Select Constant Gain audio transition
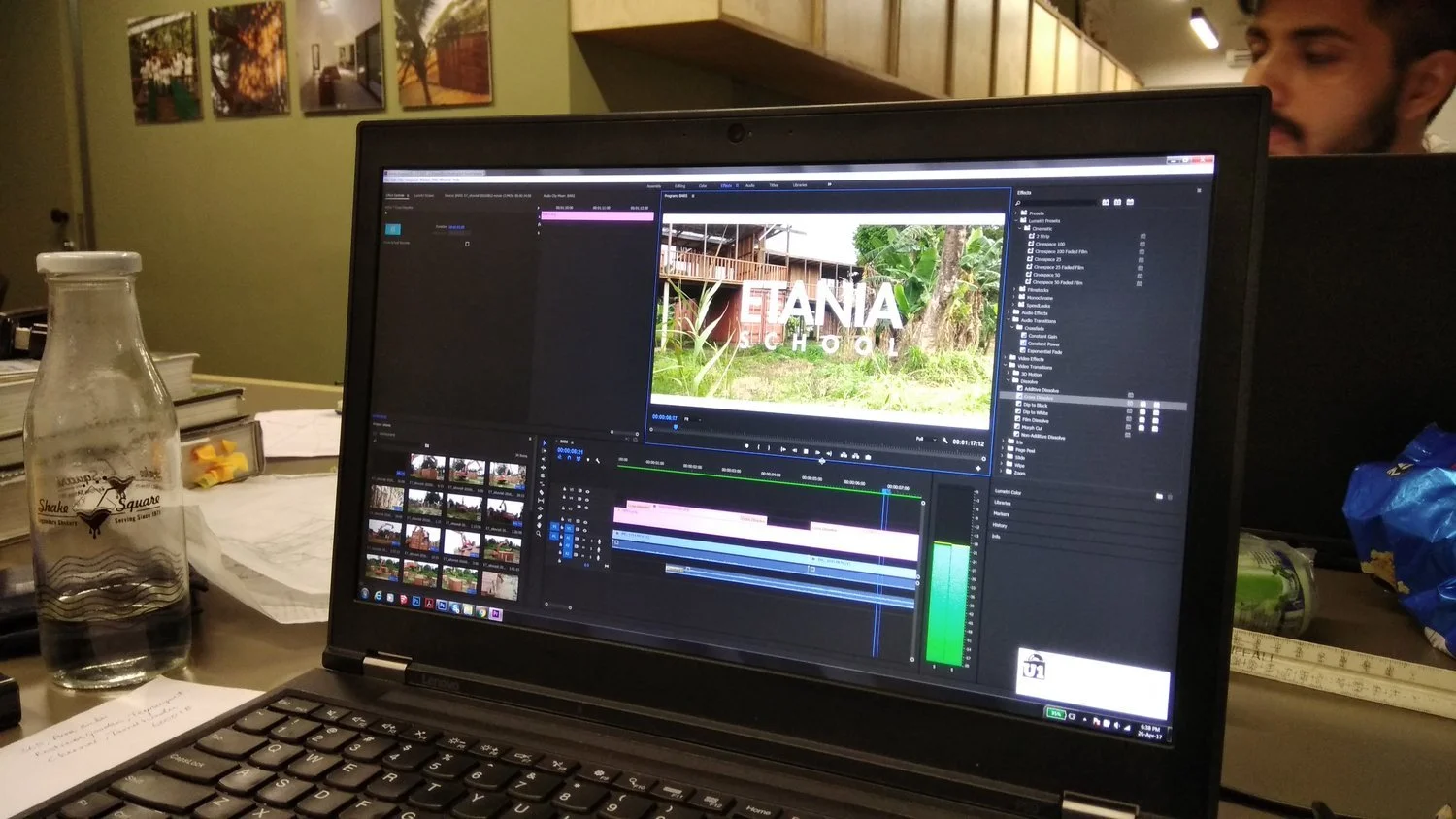1456x819 pixels. pyautogui.click(x=1039, y=336)
